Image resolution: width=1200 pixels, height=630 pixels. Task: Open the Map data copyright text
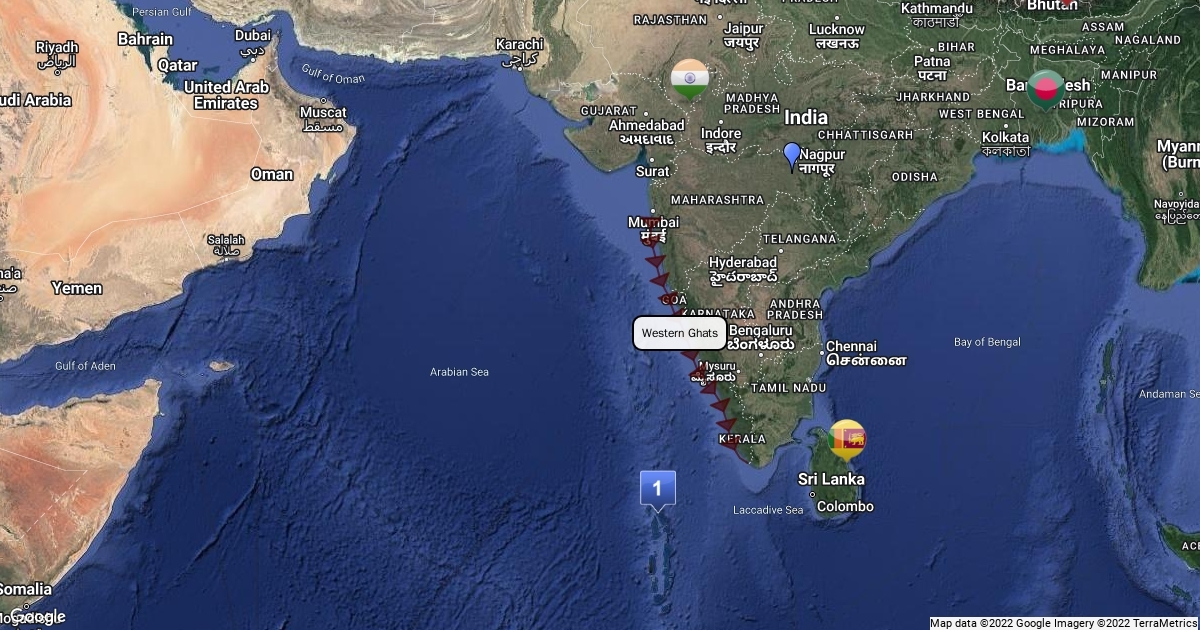(x=1064, y=623)
